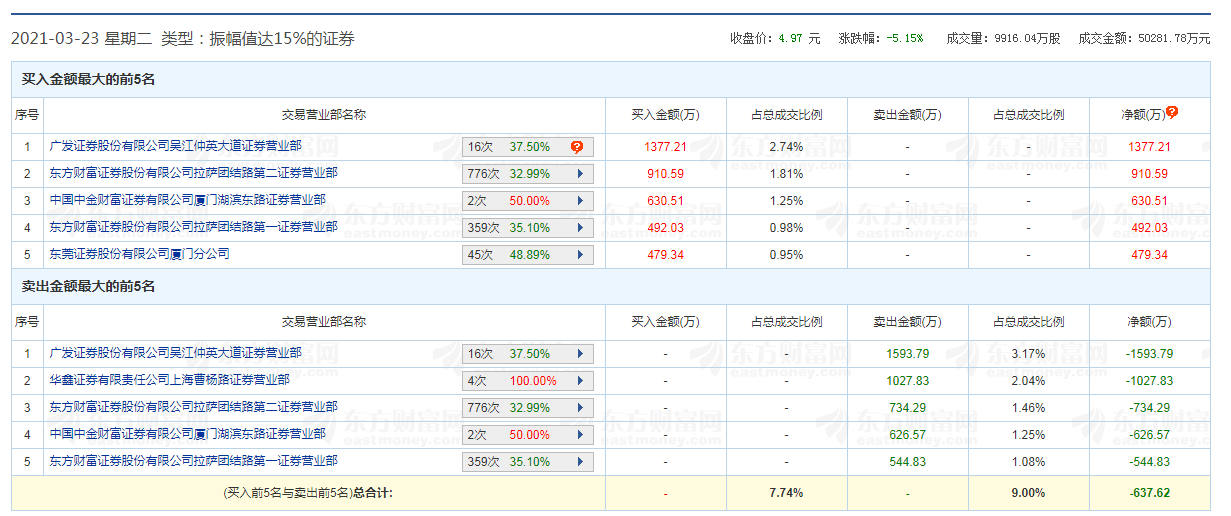
Task: Click arrow next to 776次 32.99% in buy table
Action: (x=580, y=174)
